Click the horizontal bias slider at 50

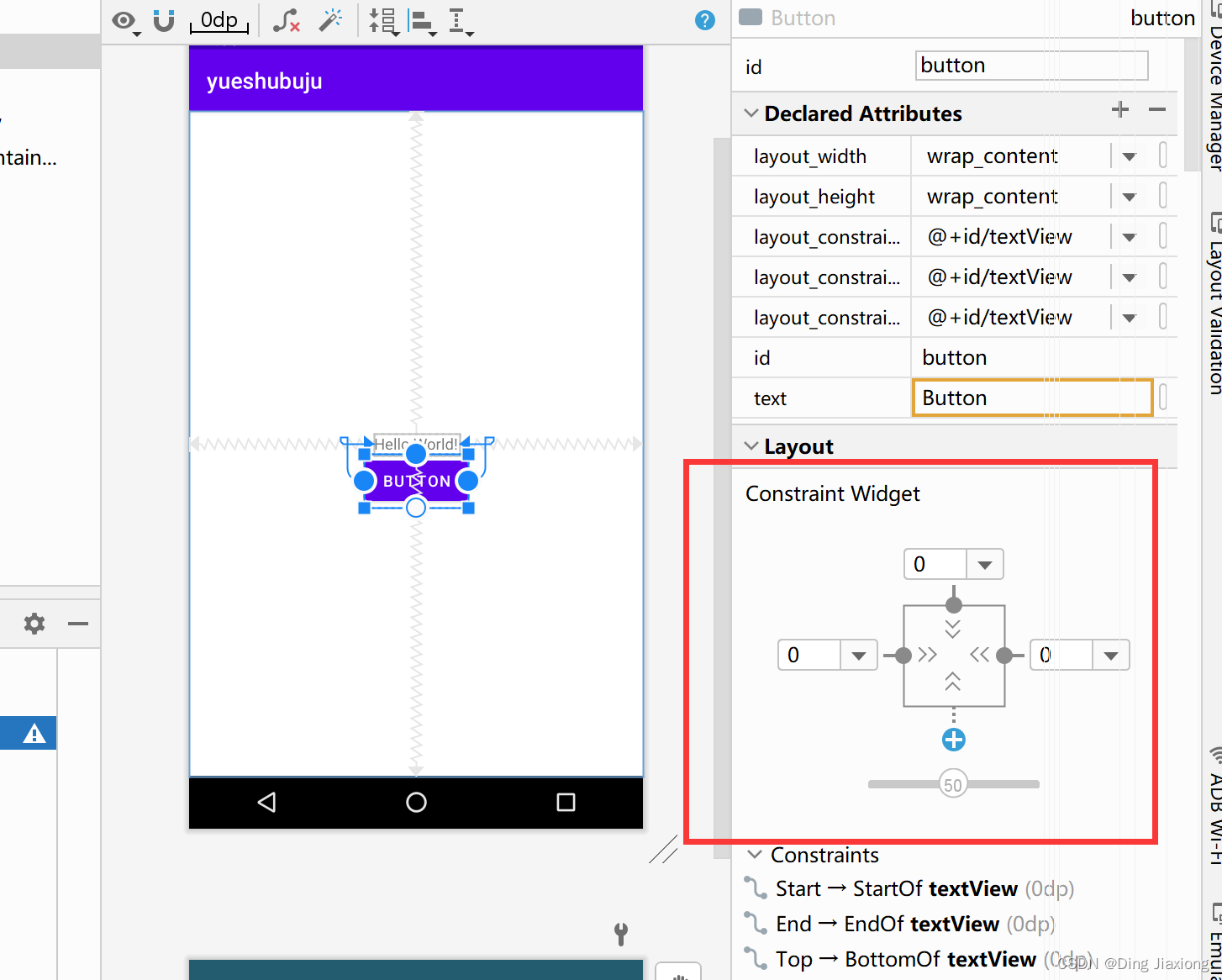pyautogui.click(x=953, y=783)
